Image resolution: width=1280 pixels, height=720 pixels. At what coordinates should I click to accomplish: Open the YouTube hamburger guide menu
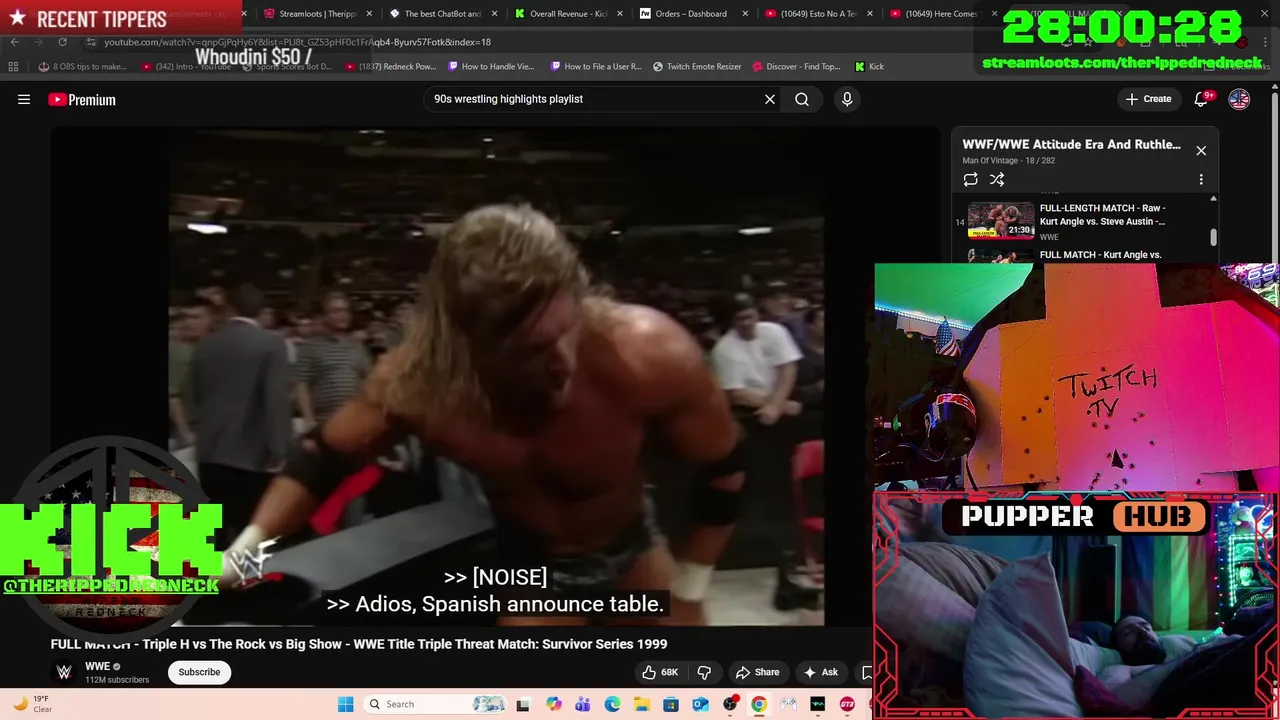coord(24,99)
